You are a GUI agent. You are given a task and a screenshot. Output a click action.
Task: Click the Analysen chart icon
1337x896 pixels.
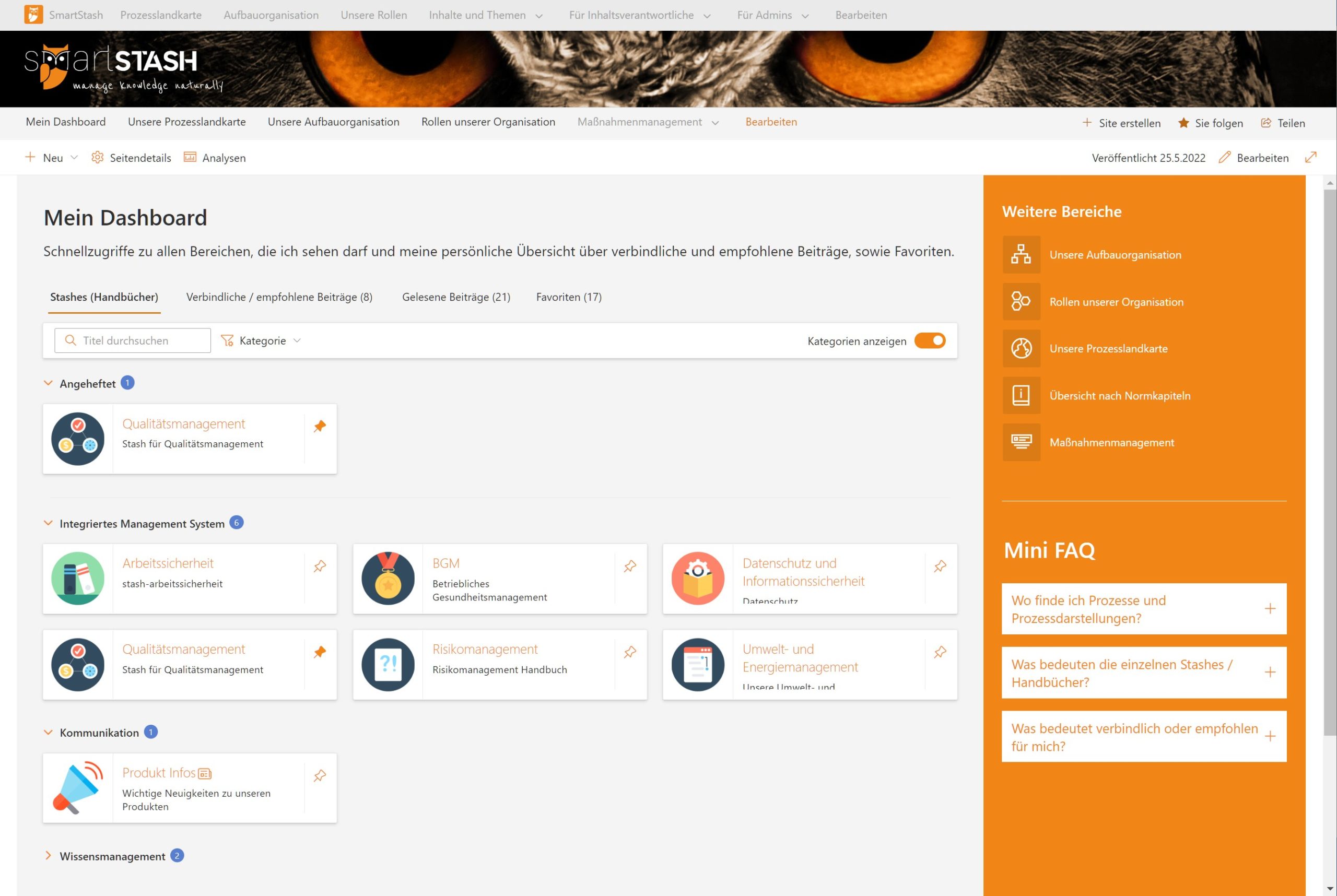pos(190,157)
